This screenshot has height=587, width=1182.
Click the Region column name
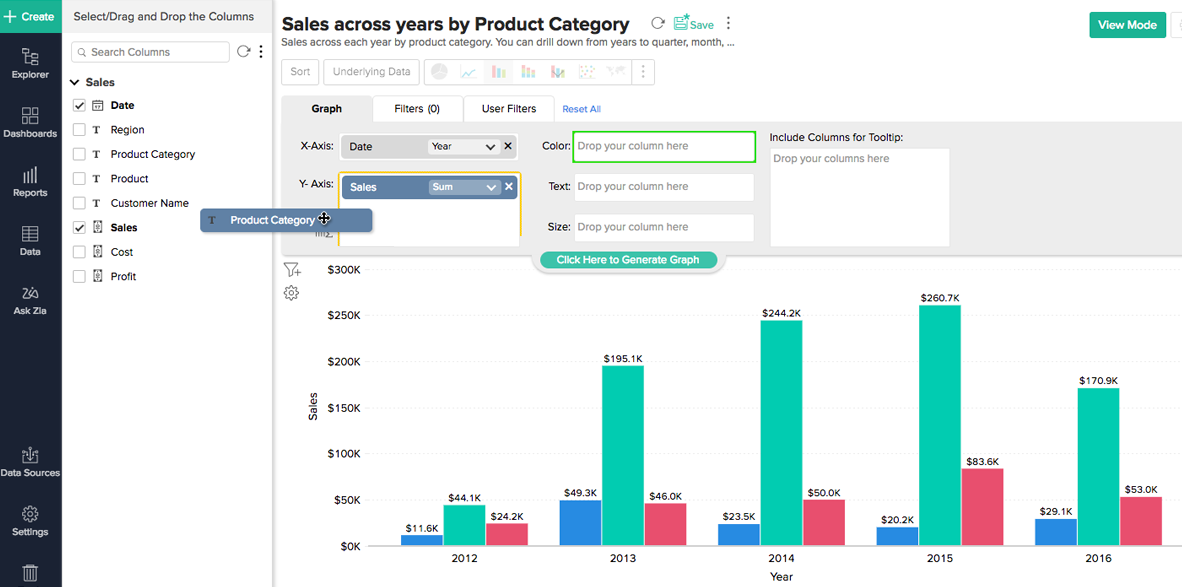point(127,130)
